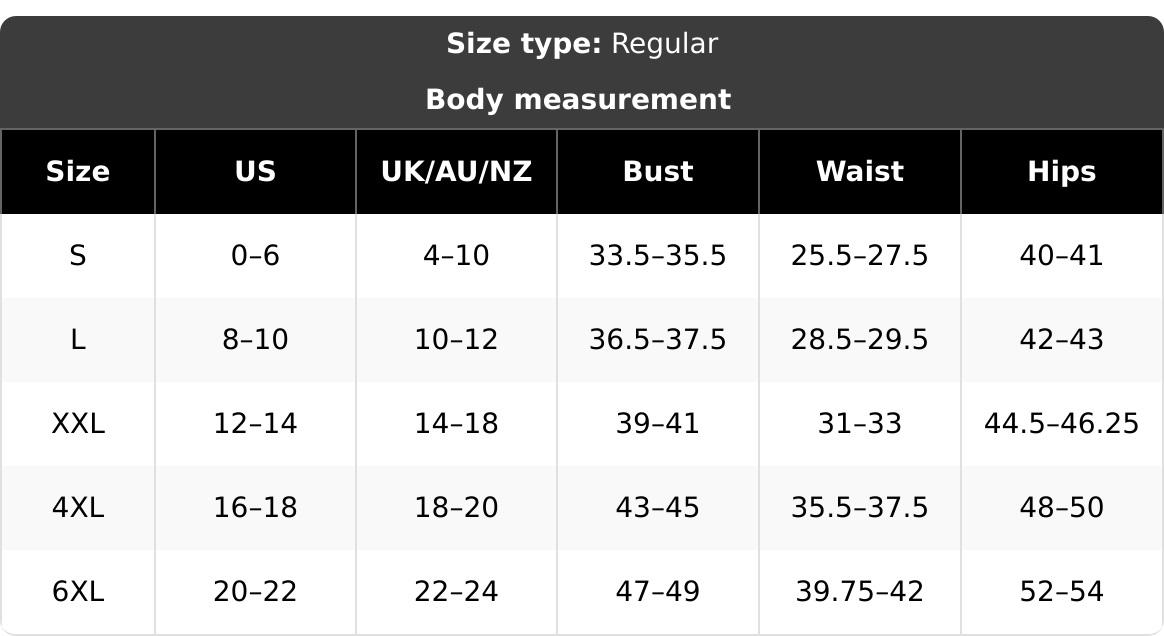Viewport: 1164px width, 636px height.
Task: Select the UK/AU/NZ column header
Action: pyautogui.click(x=457, y=171)
